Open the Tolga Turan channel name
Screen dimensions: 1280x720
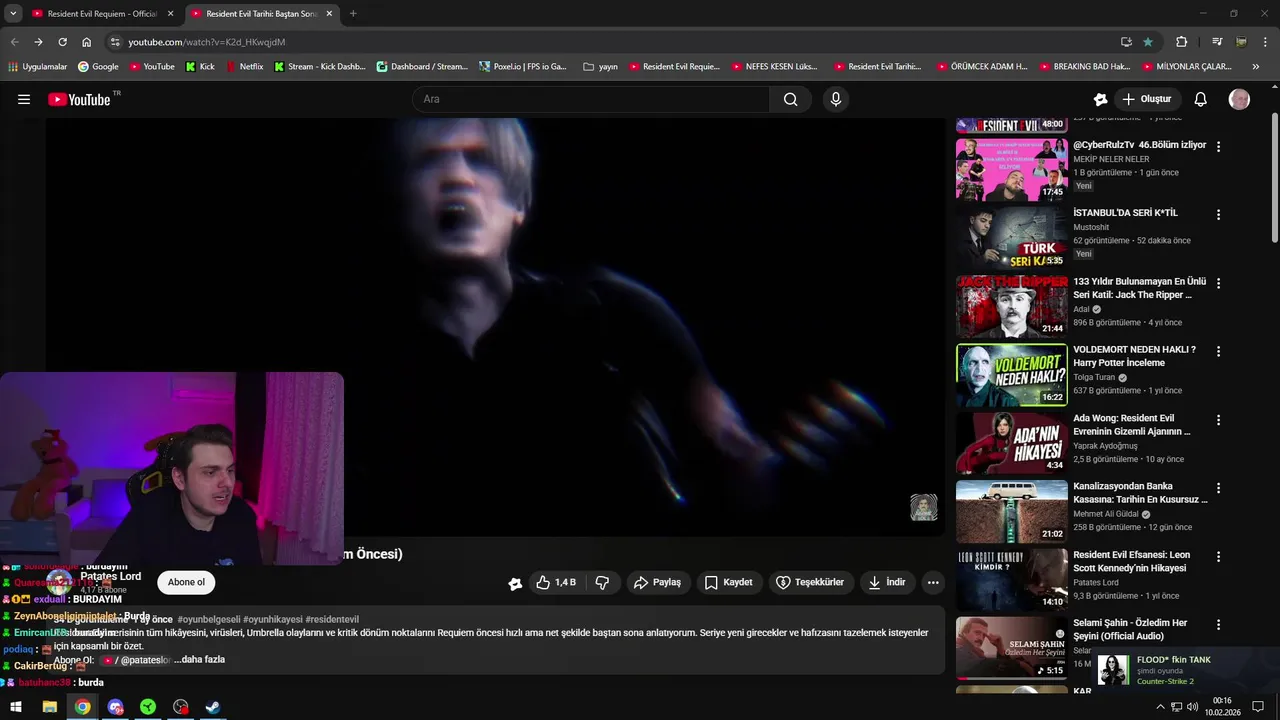tap(1094, 377)
